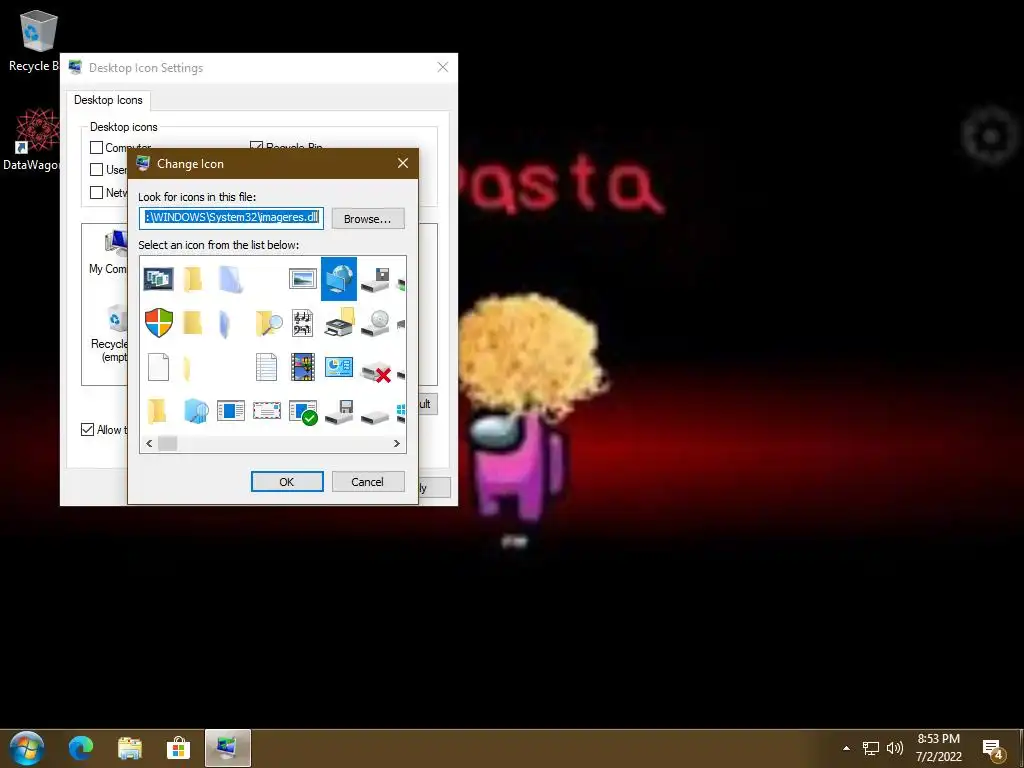Image resolution: width=1024 pixels, height=768 pixels.
Task: Choose the CD disc drive icon
Action: (376, 323)
